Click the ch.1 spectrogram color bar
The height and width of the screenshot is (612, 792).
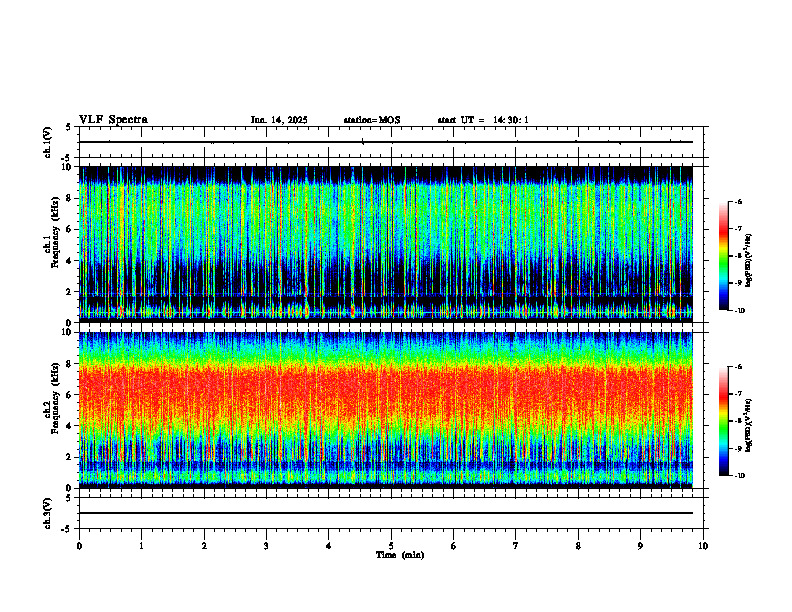pos(724,256)
